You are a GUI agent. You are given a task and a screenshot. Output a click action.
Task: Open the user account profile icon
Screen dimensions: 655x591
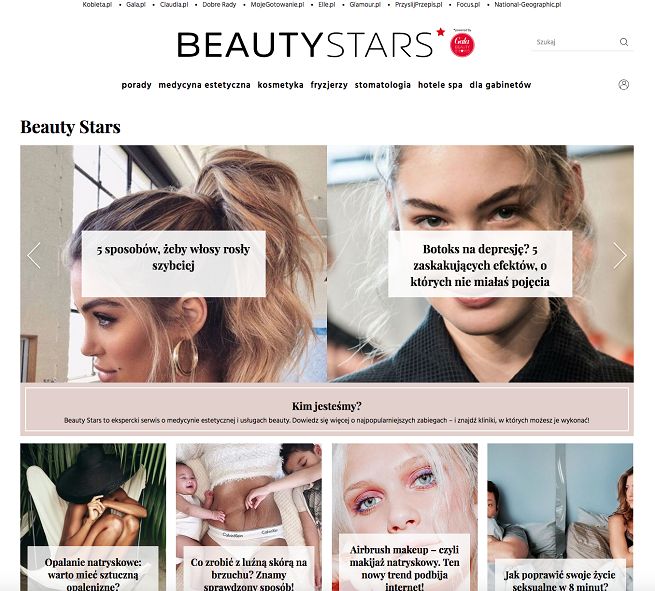tap(623, 85)
